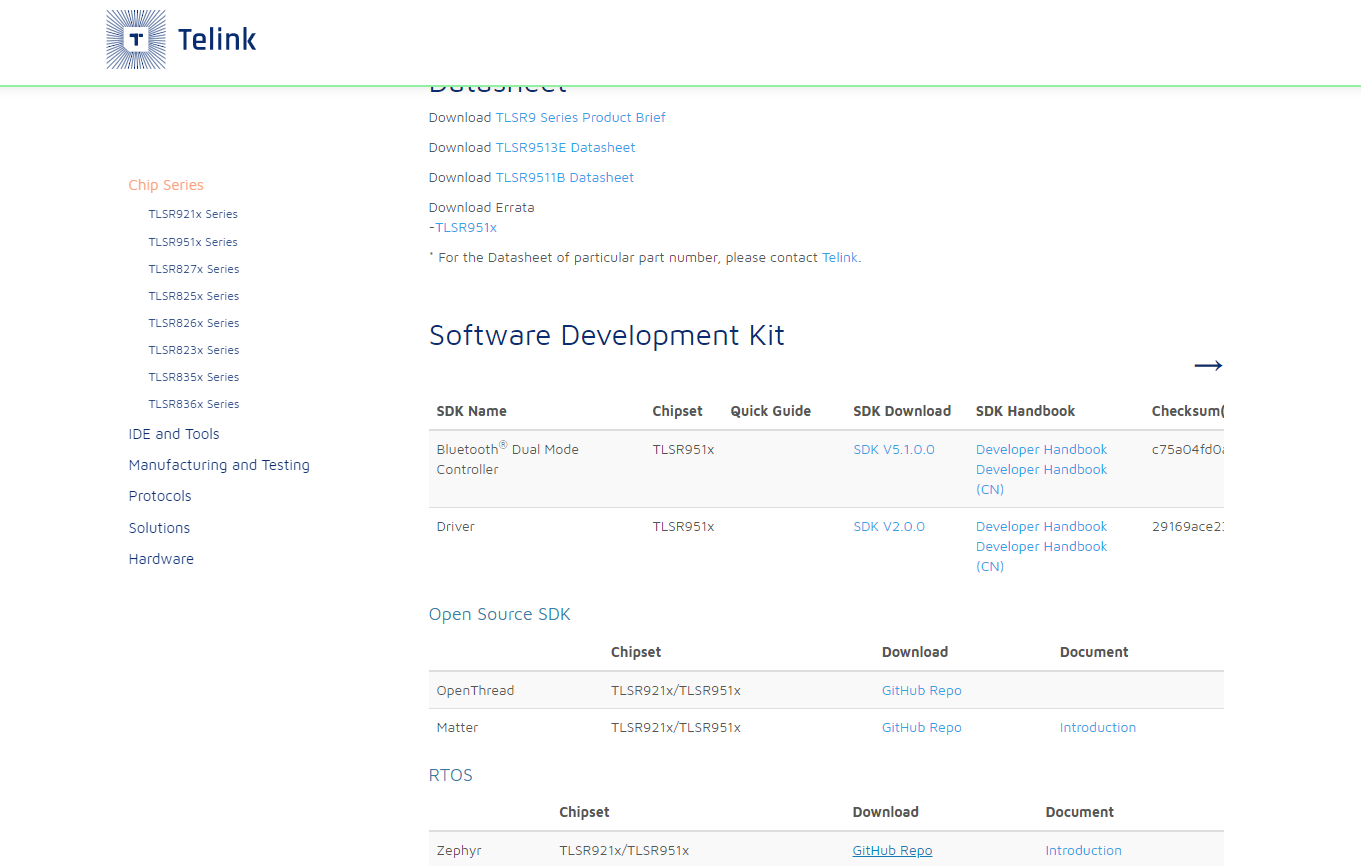Open Hardware in sidebar
This screenshot has height=866, width=1361.
(x=161, y=559)
